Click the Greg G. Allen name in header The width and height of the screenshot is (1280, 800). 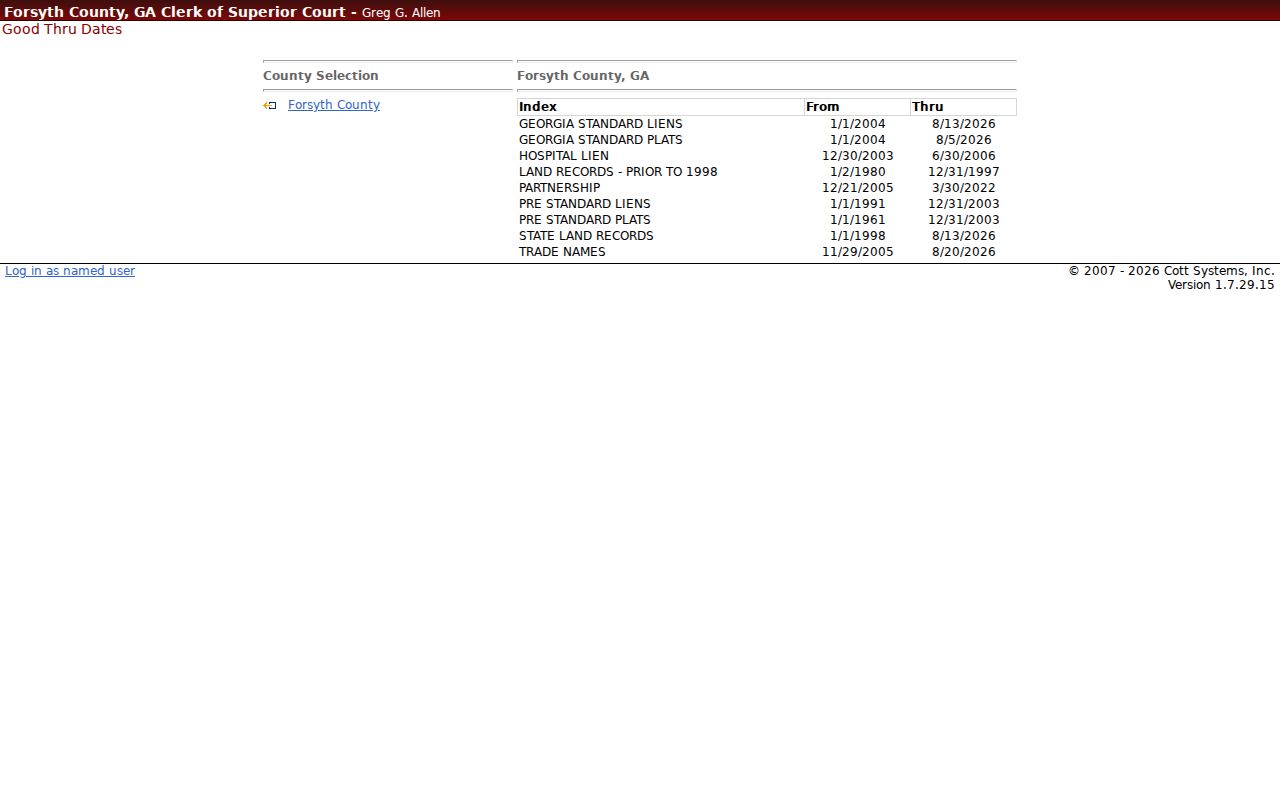(x=401, y=13)
